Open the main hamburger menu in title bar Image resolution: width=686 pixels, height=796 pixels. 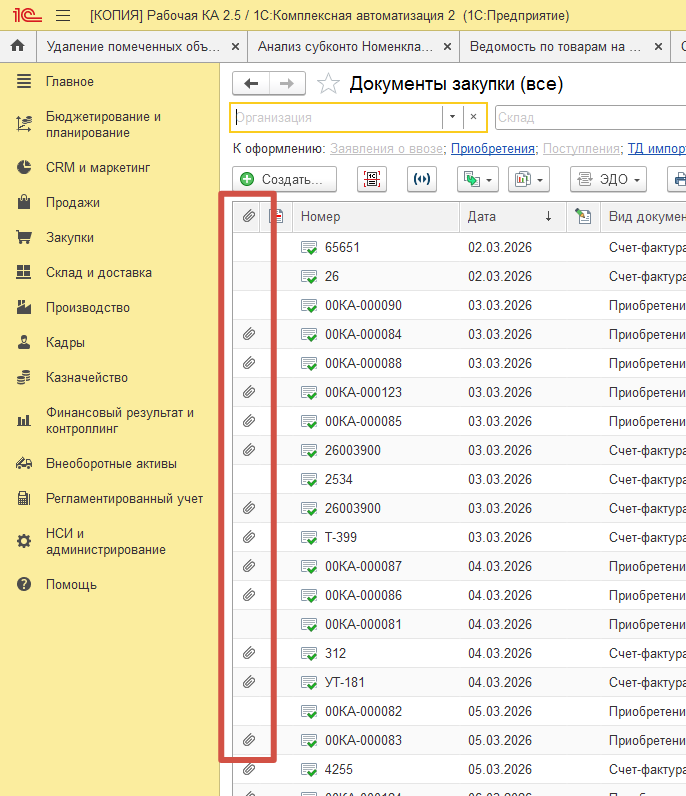[x=63, y=16]
